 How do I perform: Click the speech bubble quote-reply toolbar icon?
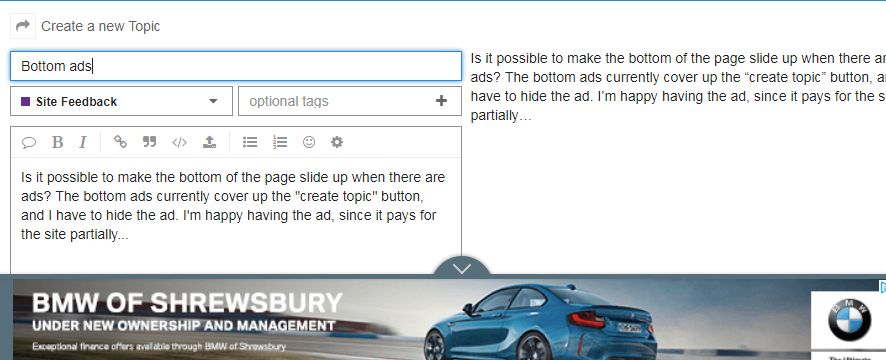click(29, 142)
